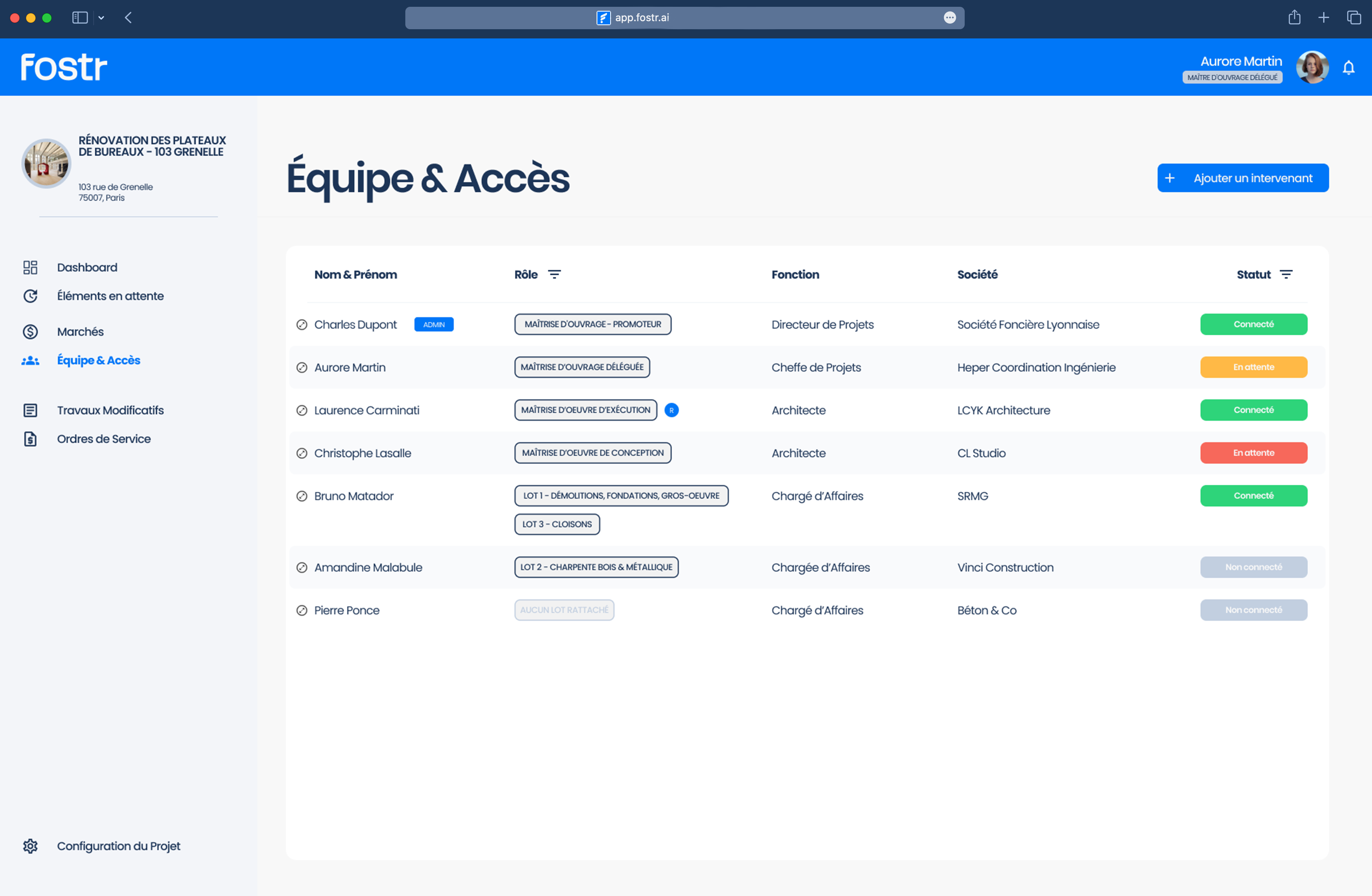Click the Éléments en attente clock icon

pyautogui.click(x=30, y=296)
